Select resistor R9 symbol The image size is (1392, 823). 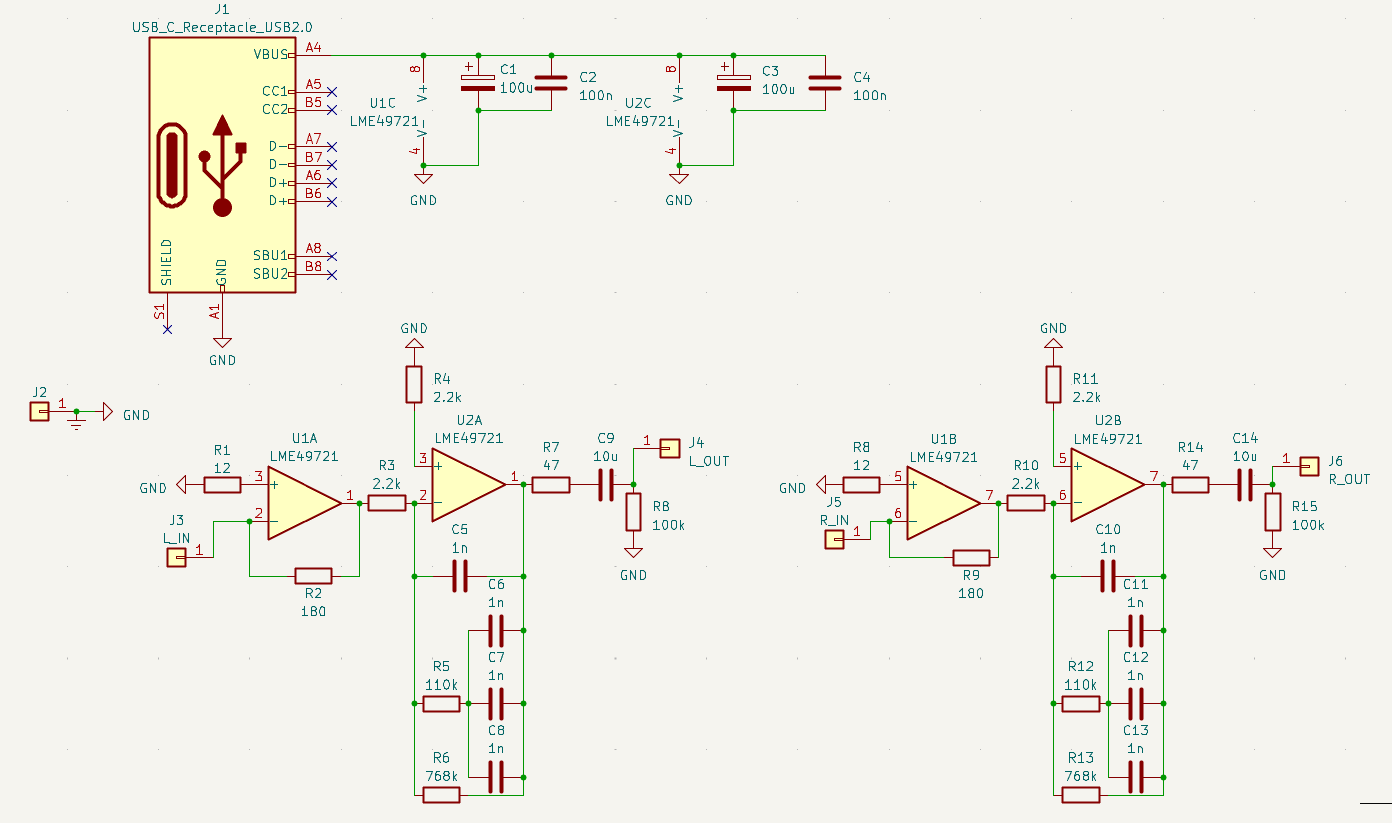coord(971,558)
